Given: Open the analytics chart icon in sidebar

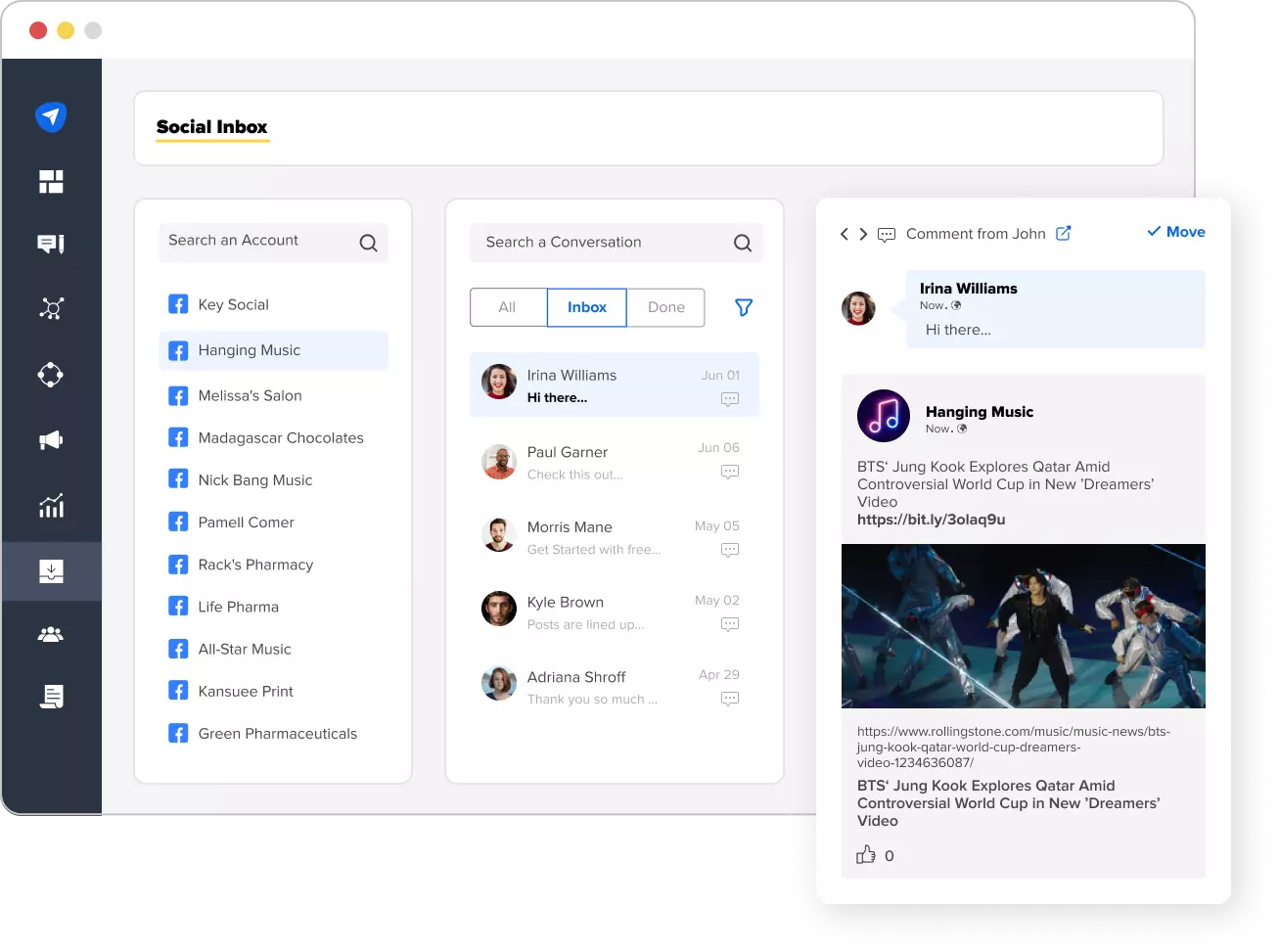Looking at the screenshot, I should 51,506.
